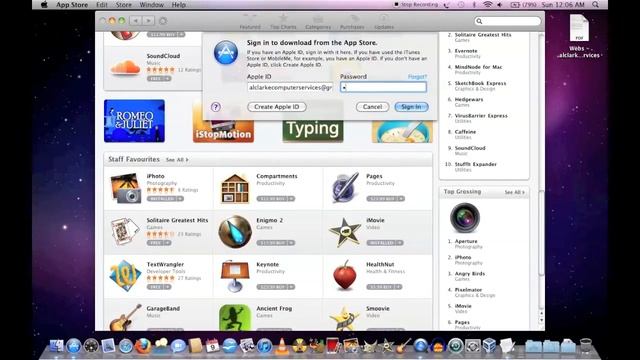Open the Ancient Frog app icon
640x360 pixels.
tap(235, 318)
